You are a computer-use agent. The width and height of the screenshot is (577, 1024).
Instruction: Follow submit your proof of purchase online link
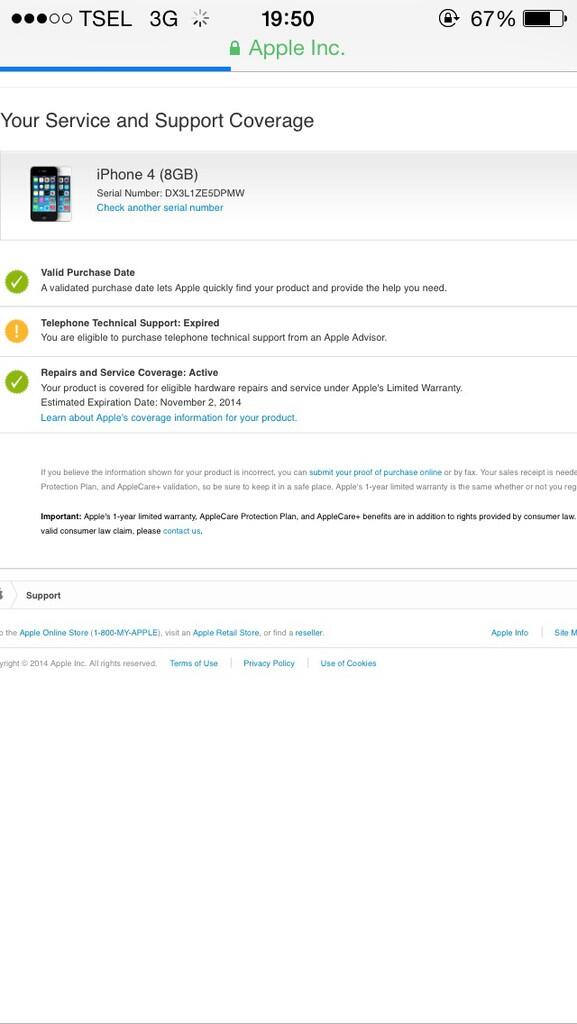click(375, 472)
